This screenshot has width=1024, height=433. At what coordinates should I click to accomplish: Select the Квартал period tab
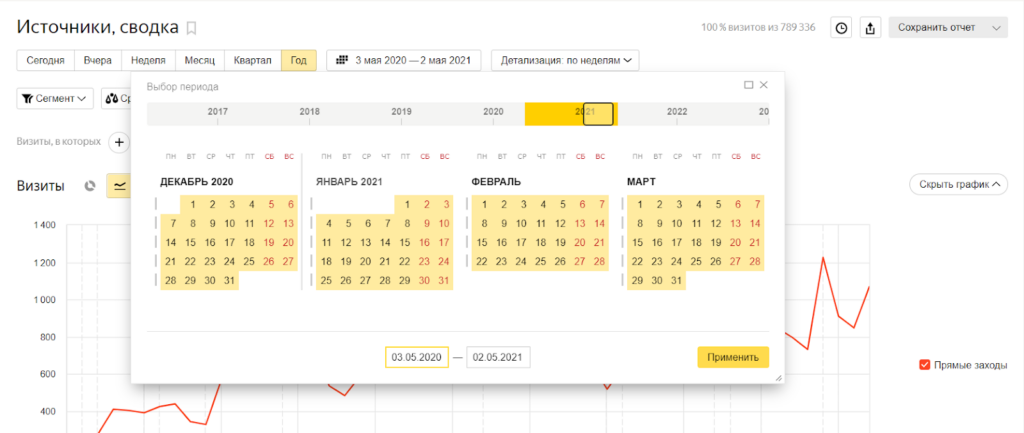click(x=252, y=60)
